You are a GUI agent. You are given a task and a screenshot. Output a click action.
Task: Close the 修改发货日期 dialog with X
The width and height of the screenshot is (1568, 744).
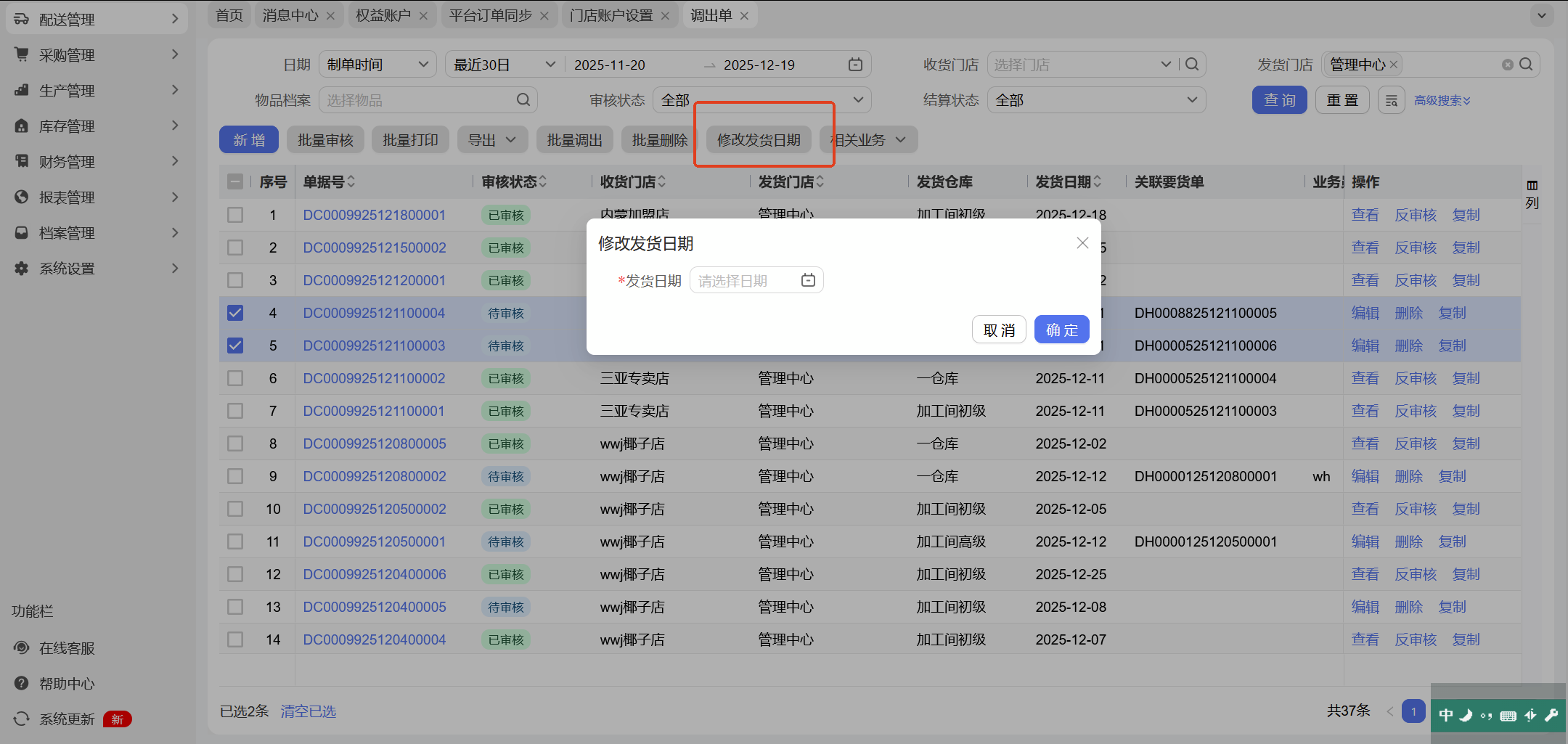coord(1082,243)
